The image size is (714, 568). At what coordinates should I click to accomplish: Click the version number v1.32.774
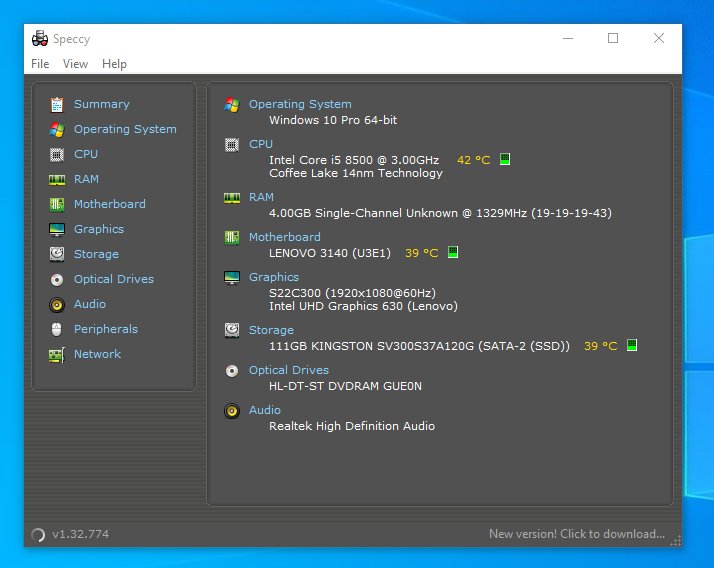click(80, 534)
